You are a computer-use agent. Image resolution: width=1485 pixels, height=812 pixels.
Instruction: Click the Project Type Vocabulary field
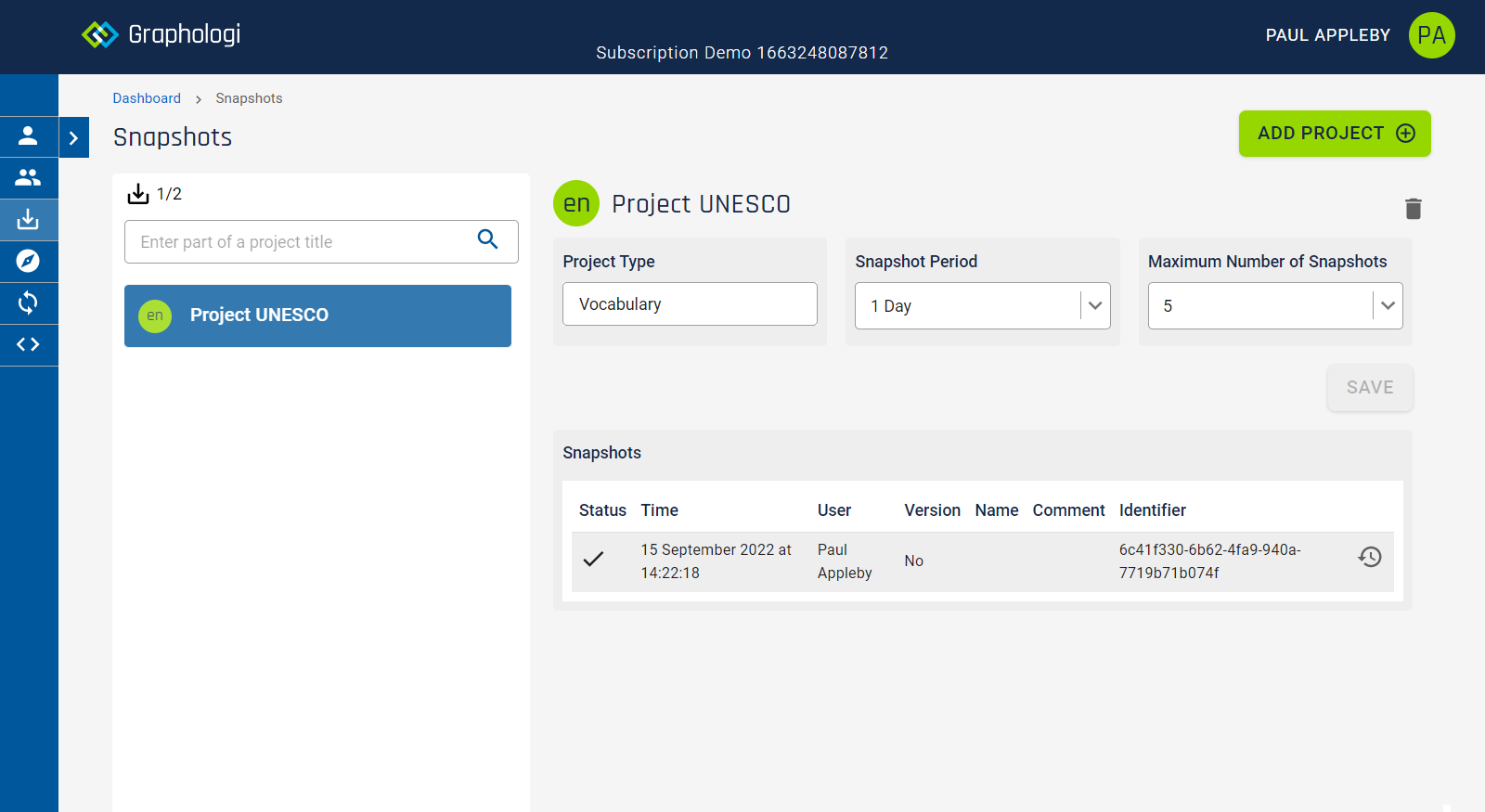(x=690, y=303)
